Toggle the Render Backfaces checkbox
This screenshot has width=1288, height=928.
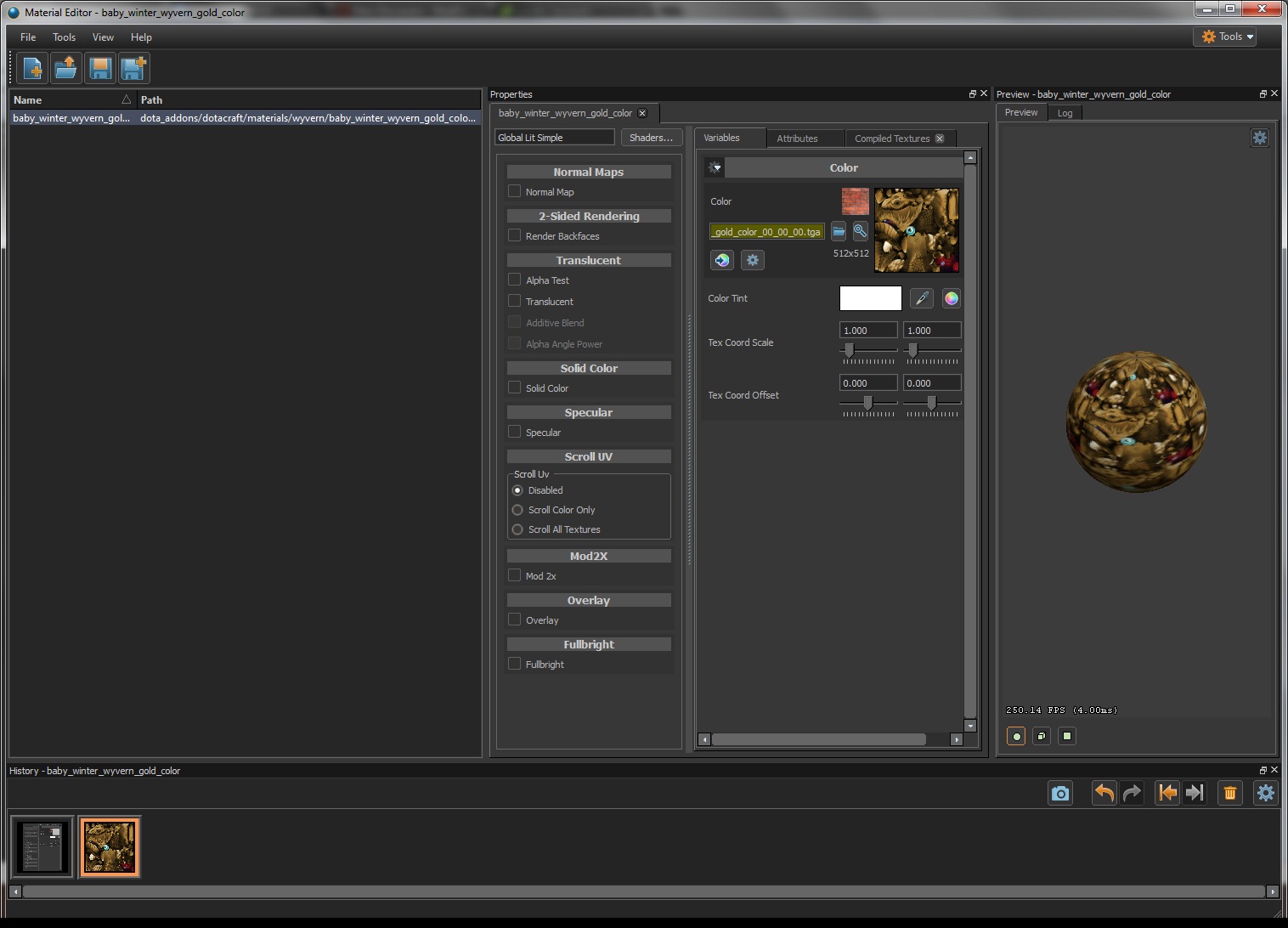coord(514,235)
